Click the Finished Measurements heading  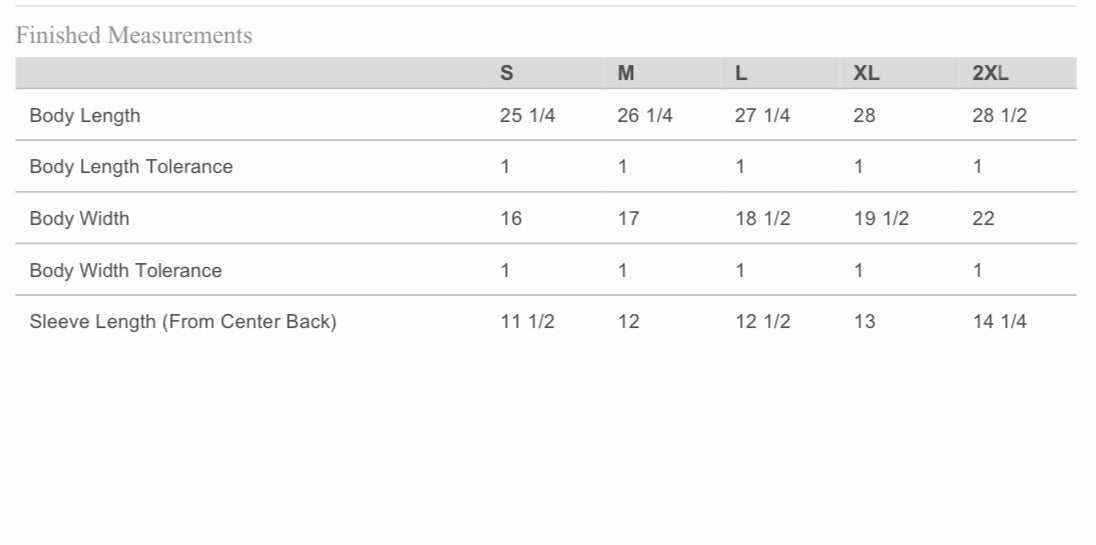click(x=134, y=36)
